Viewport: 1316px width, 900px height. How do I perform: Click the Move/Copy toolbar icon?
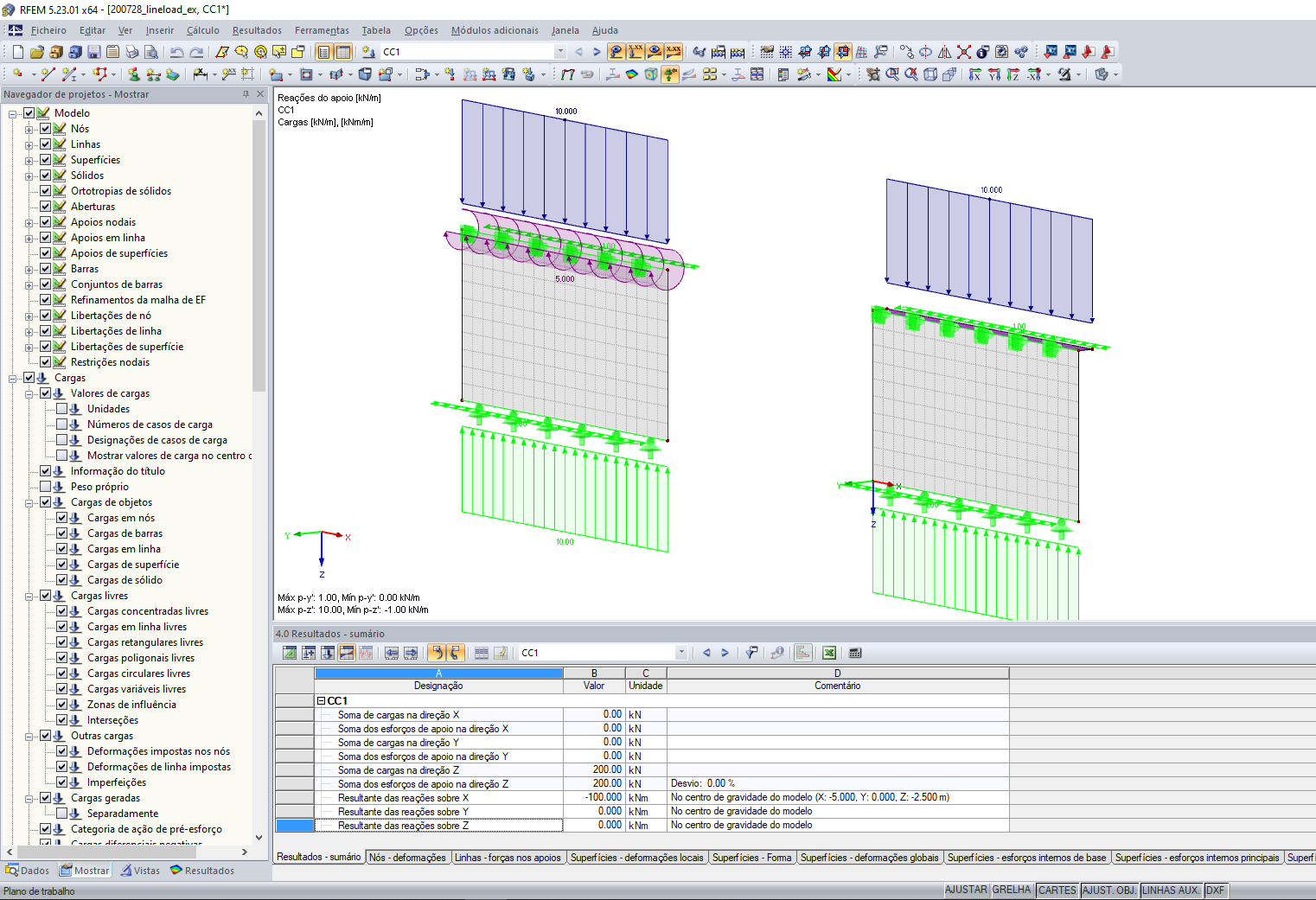(906, 52)
